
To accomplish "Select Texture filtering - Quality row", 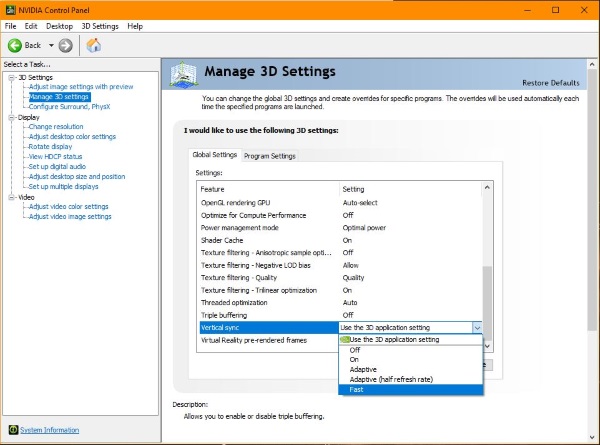I will tap(340, 277).
